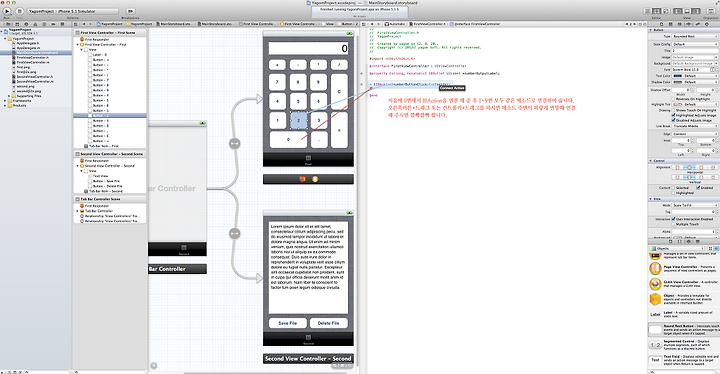Show the Search navigator
Viewport: 720px width, 374px height.
click(26, 24)
